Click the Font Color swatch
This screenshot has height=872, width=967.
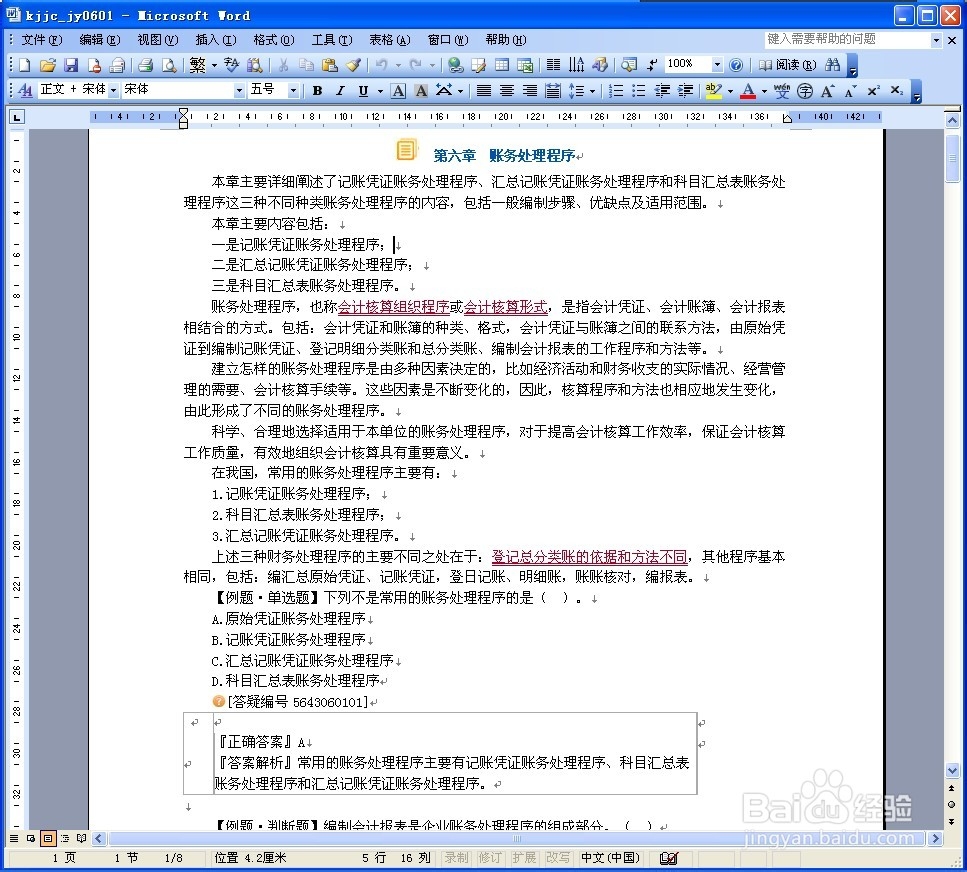click(x=748, y=90)
